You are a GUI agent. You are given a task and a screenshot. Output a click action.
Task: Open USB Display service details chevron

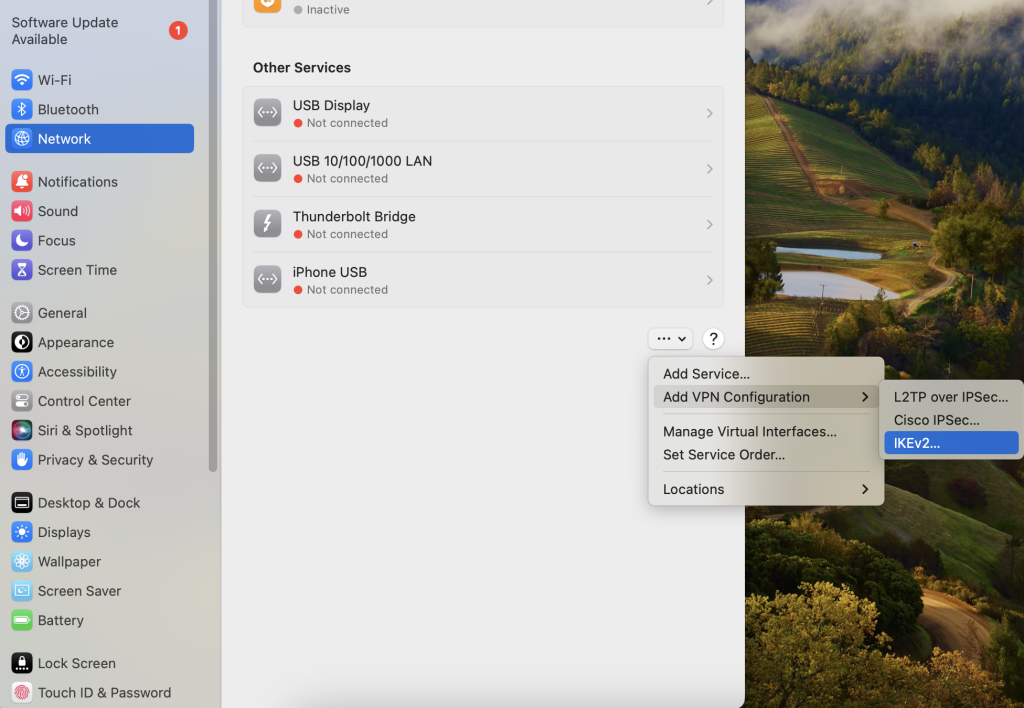[709, 114]
